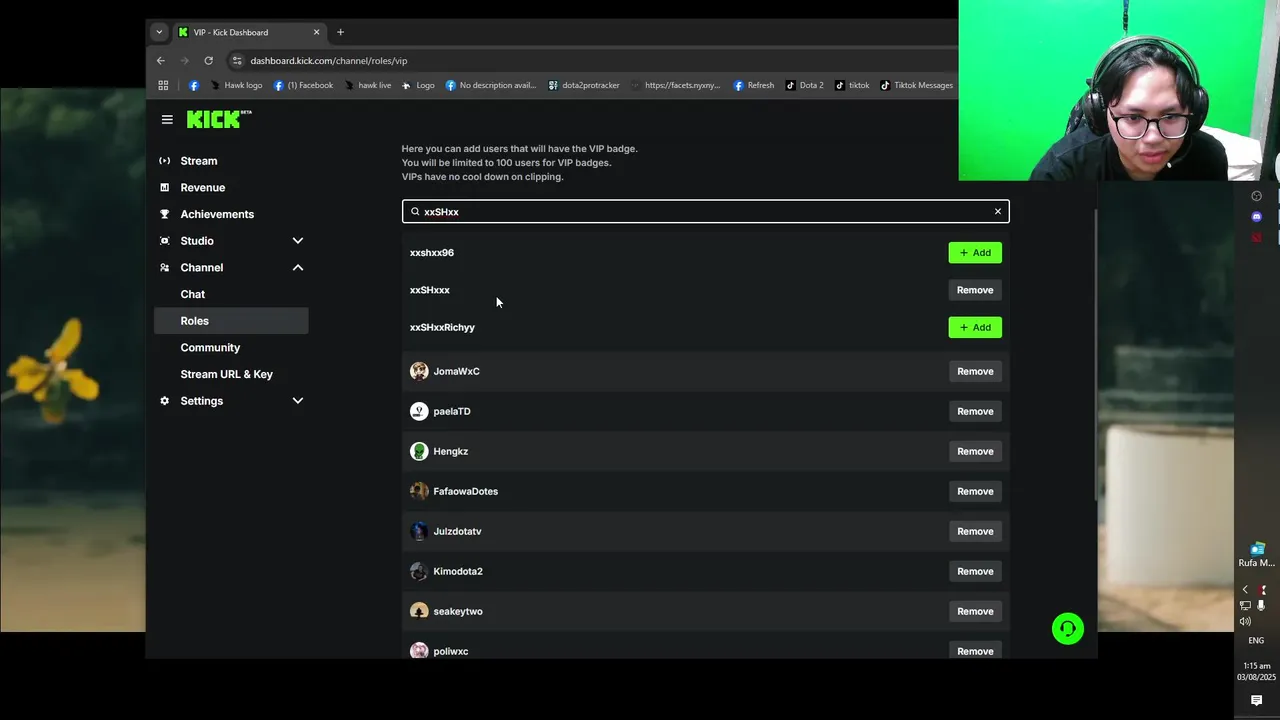Select Roles in the sidebar

pyautogui.click(x=231, y=321)
